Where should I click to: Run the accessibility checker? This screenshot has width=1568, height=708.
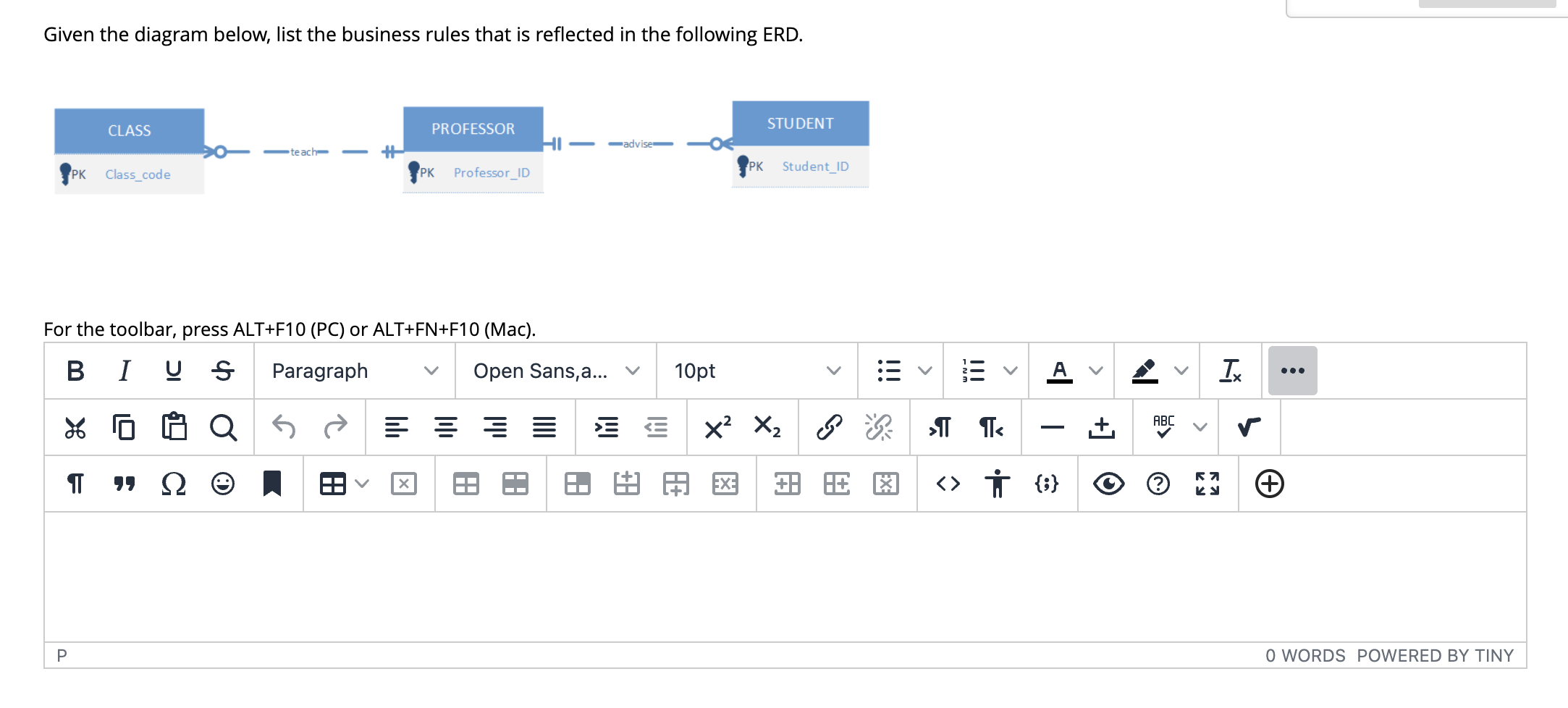[x=998, y=484]
